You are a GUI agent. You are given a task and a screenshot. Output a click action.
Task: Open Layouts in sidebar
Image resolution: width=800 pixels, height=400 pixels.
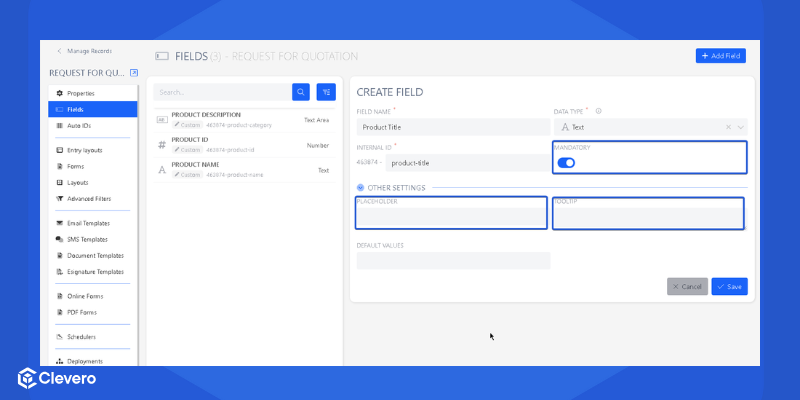pos(93,183)
